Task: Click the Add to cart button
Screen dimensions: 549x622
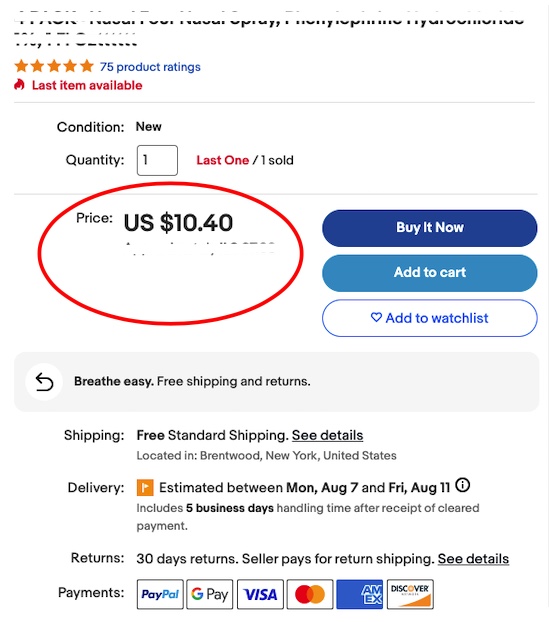Action: click(430, 273)
